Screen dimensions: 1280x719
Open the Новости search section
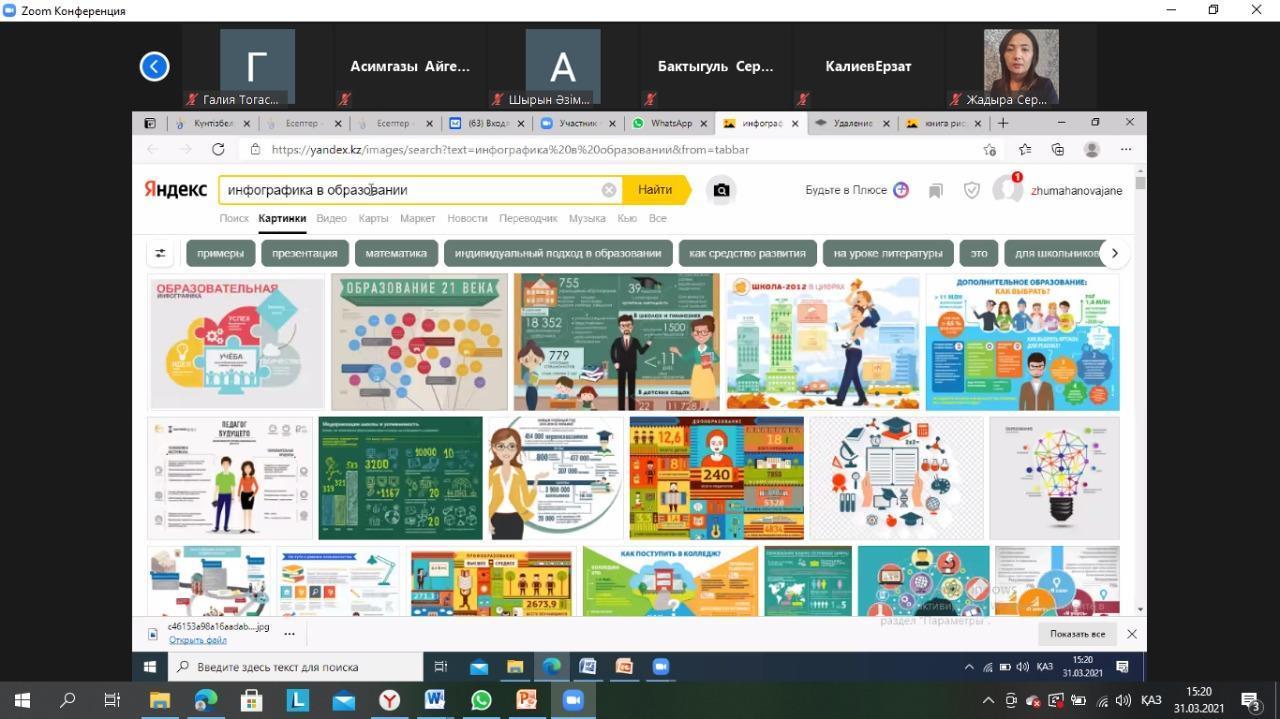click(467, 218)
